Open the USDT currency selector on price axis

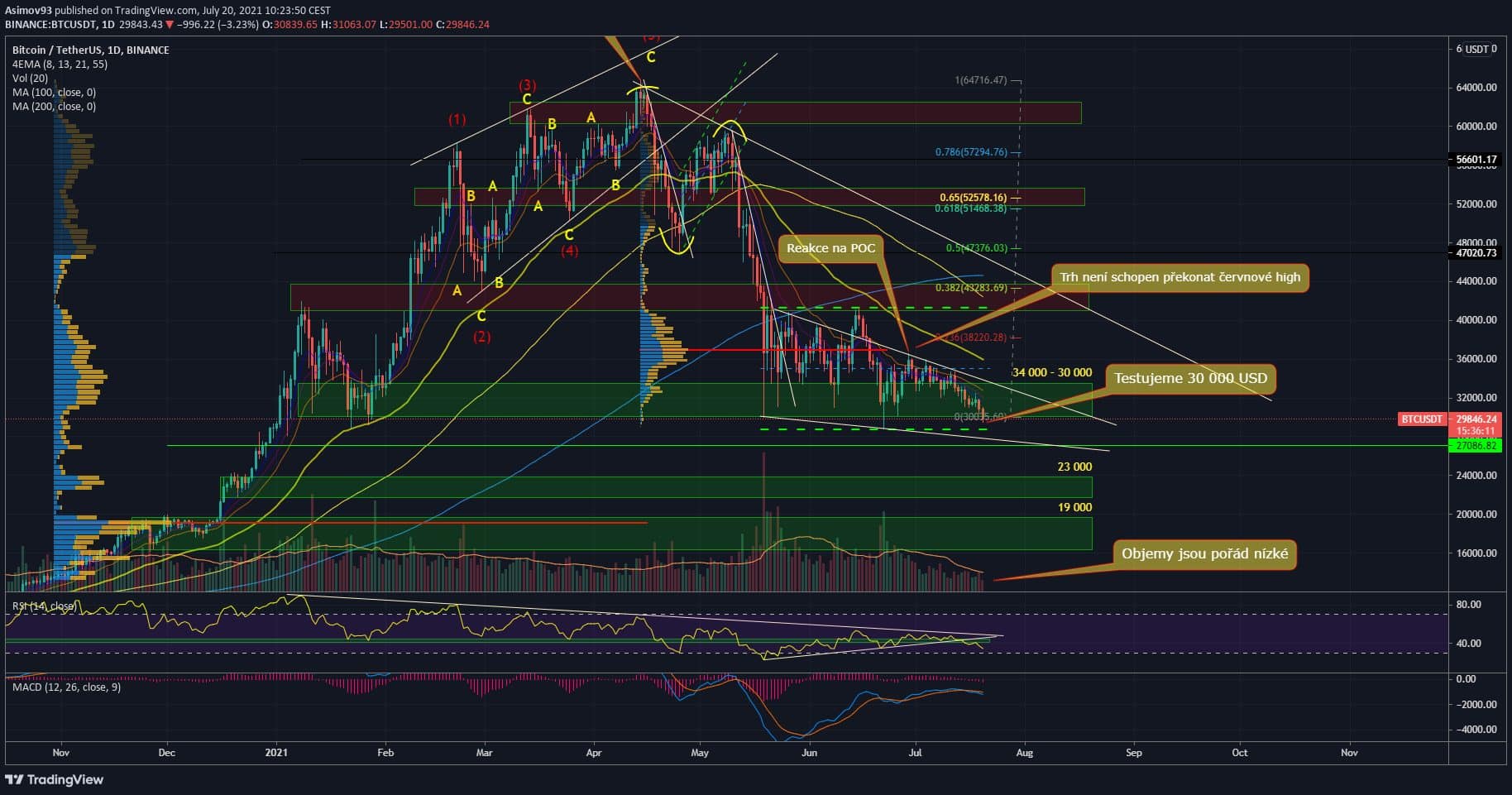coord(1476,49)
